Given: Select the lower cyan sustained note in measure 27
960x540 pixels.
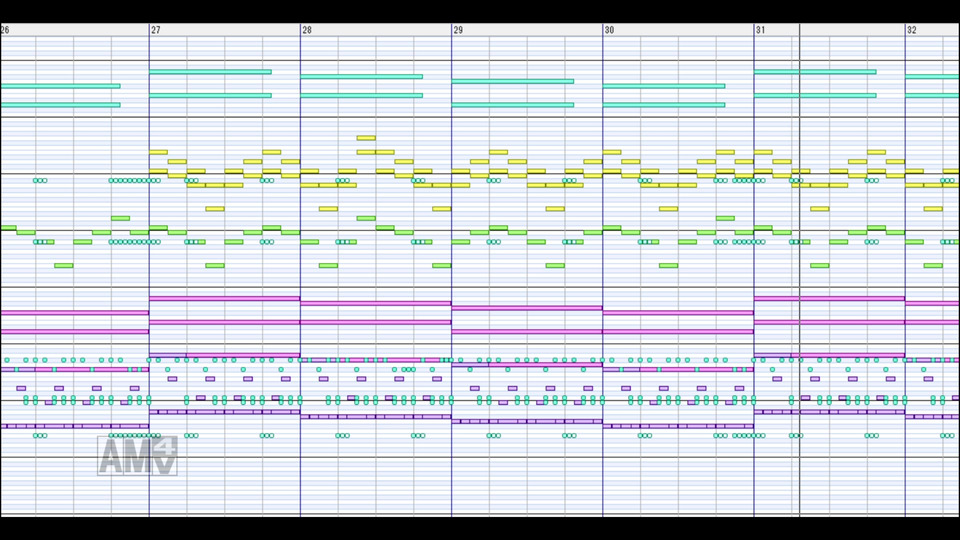Looking at the screenshot, I should [210, 96].
